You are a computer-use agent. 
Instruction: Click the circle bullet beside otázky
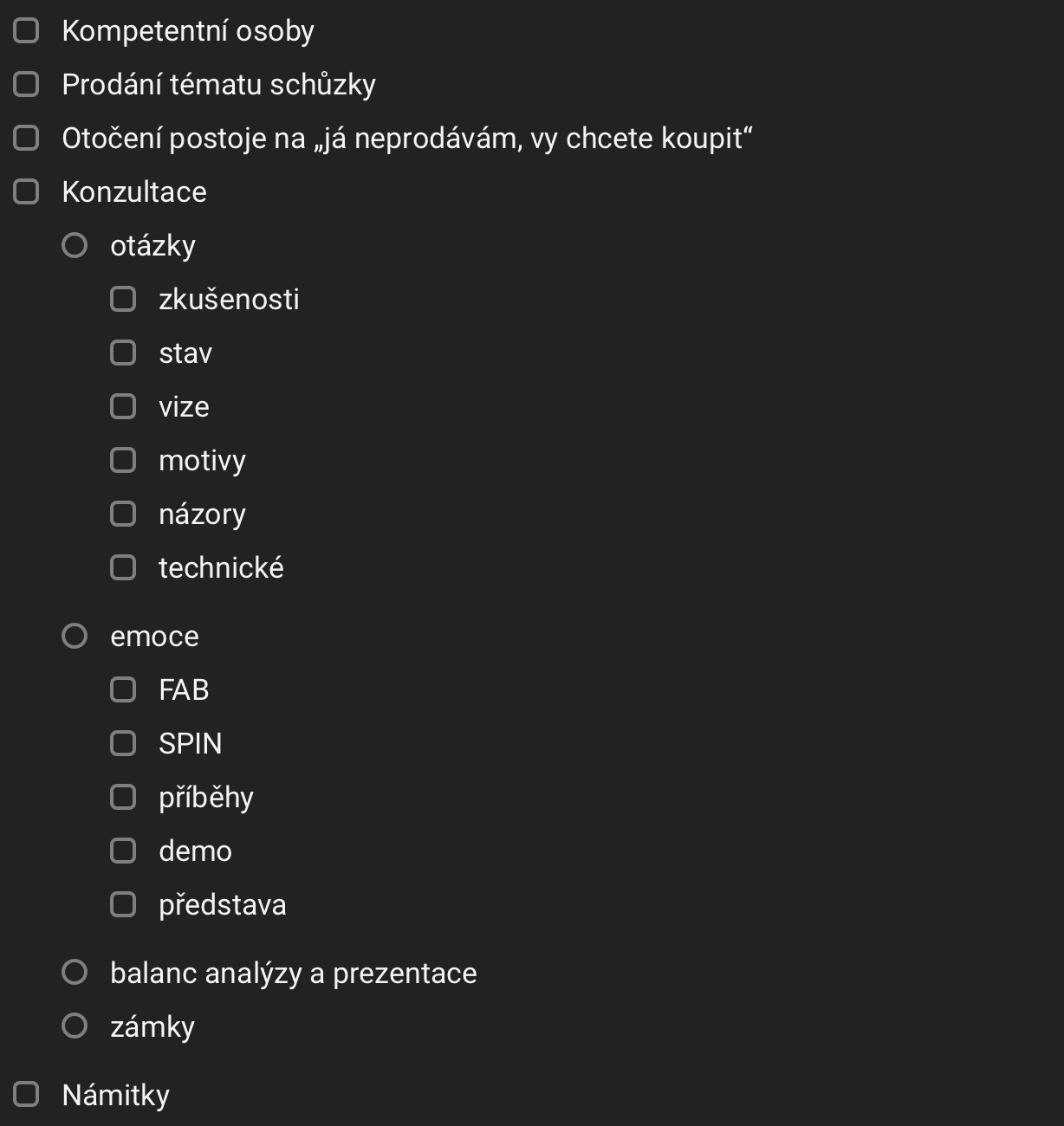(75, 245)
